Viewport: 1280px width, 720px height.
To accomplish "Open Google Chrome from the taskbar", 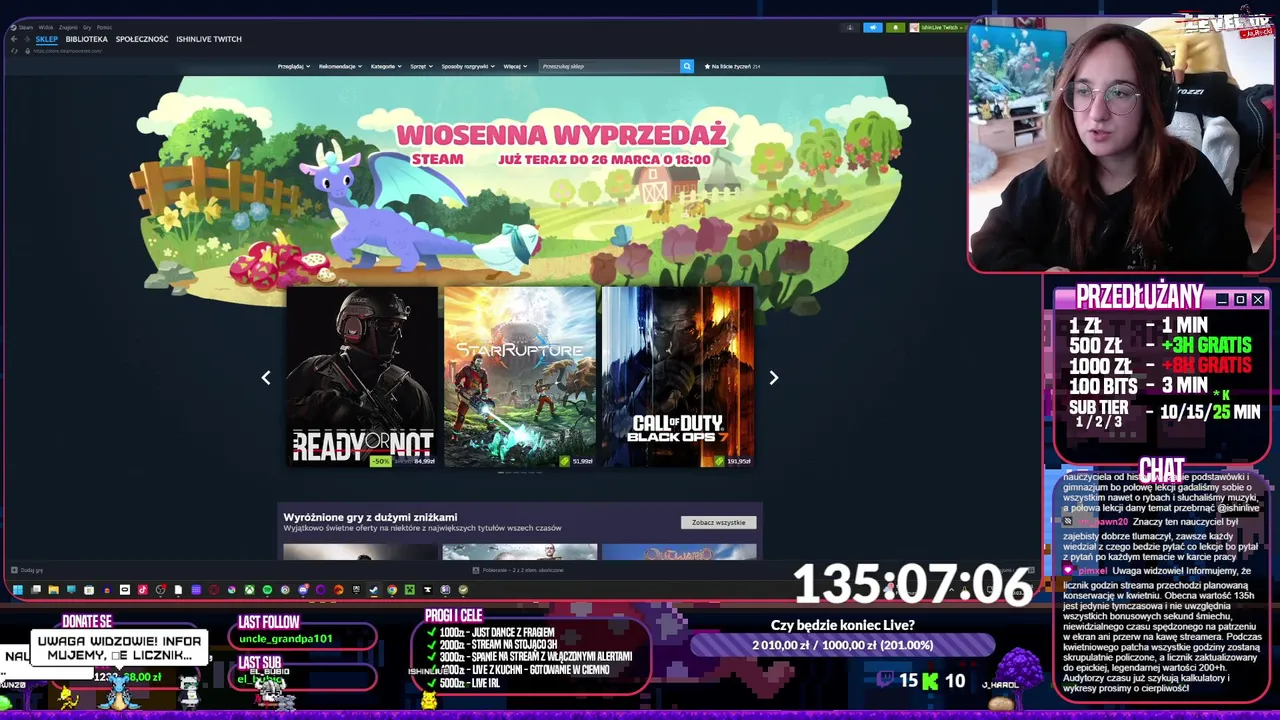I will point(392,590).
